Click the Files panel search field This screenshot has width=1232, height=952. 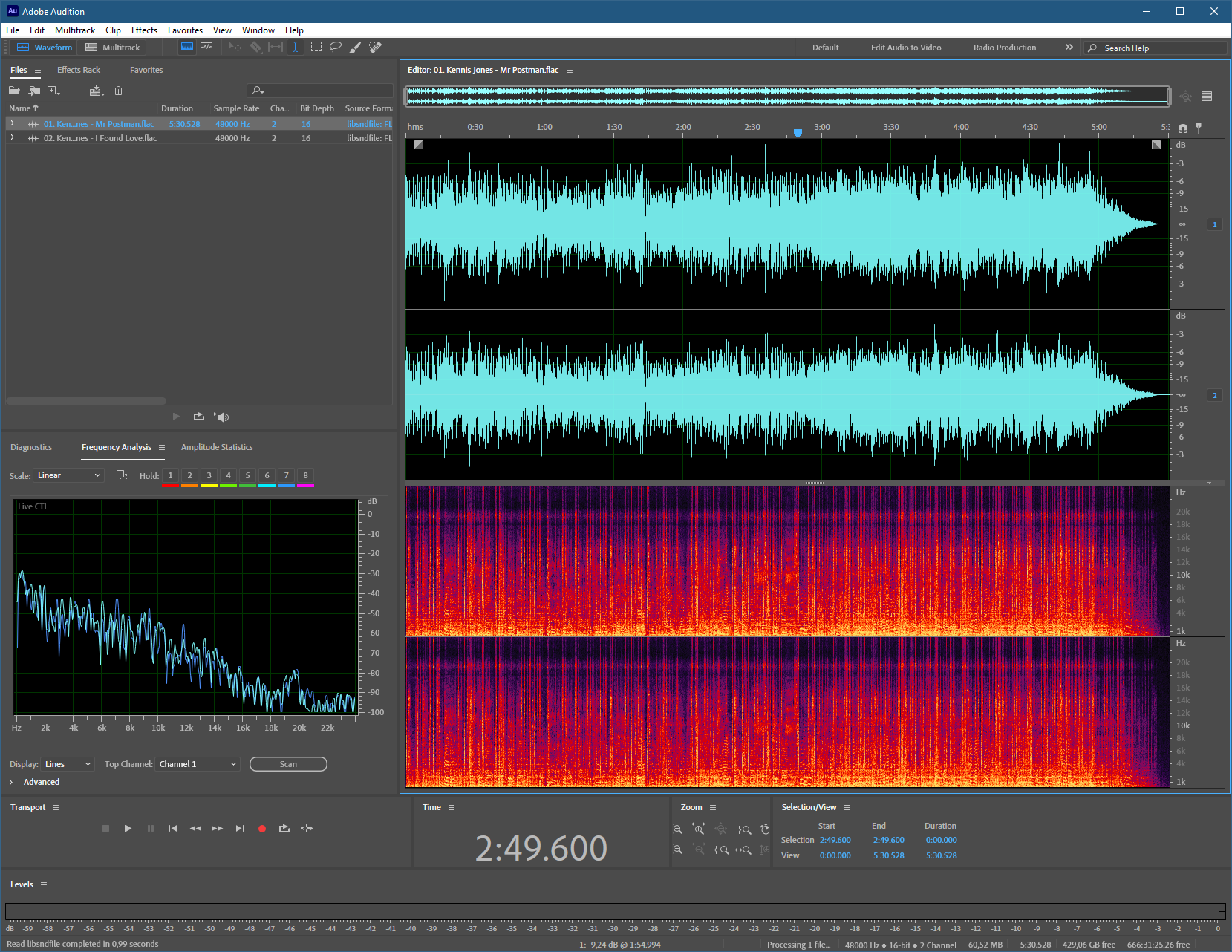(319, 91)
